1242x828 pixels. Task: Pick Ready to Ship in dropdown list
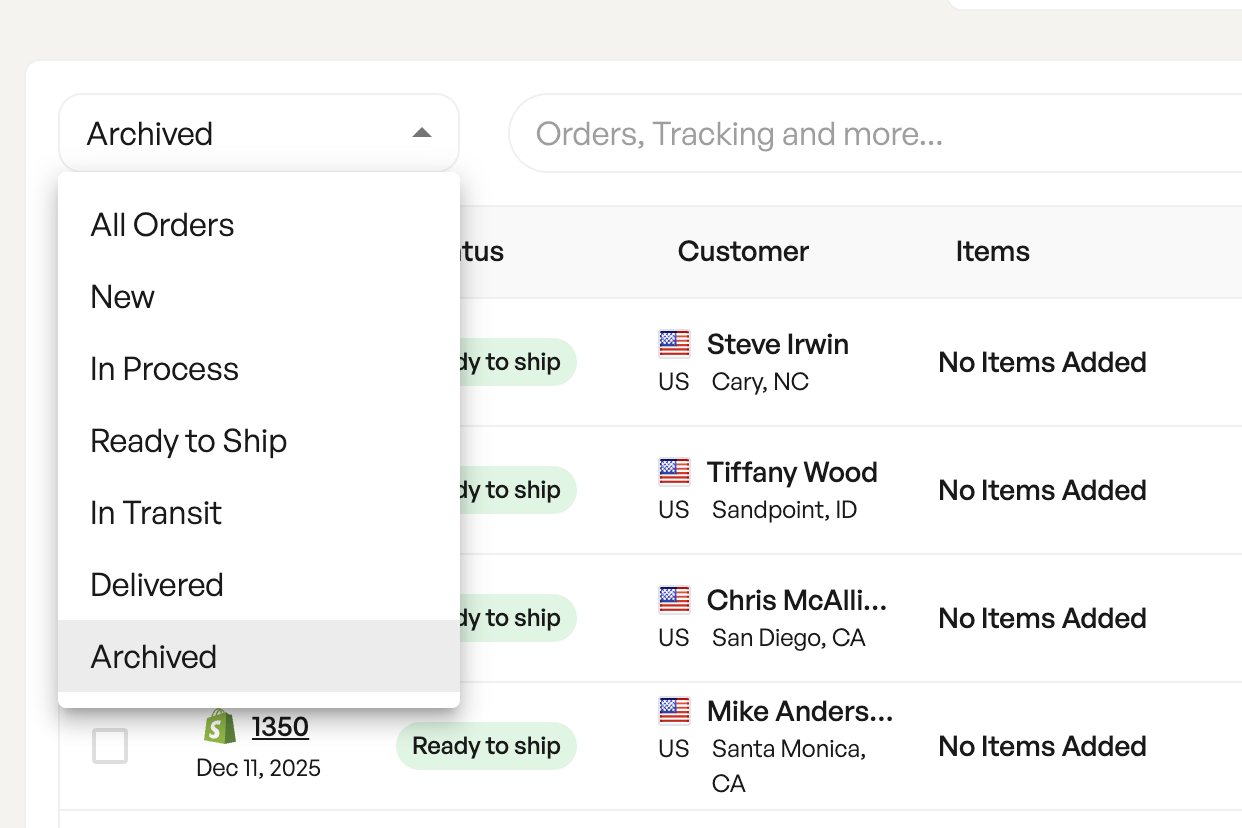click(188, 441)
